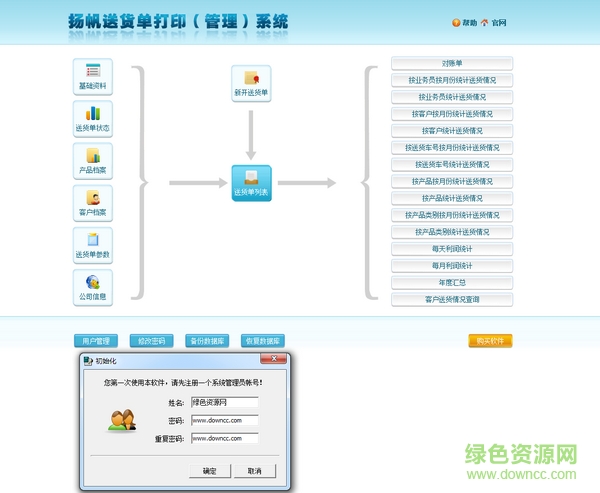600x493 pixels.
Task: Open the 对账单 report
Action: 452,63
